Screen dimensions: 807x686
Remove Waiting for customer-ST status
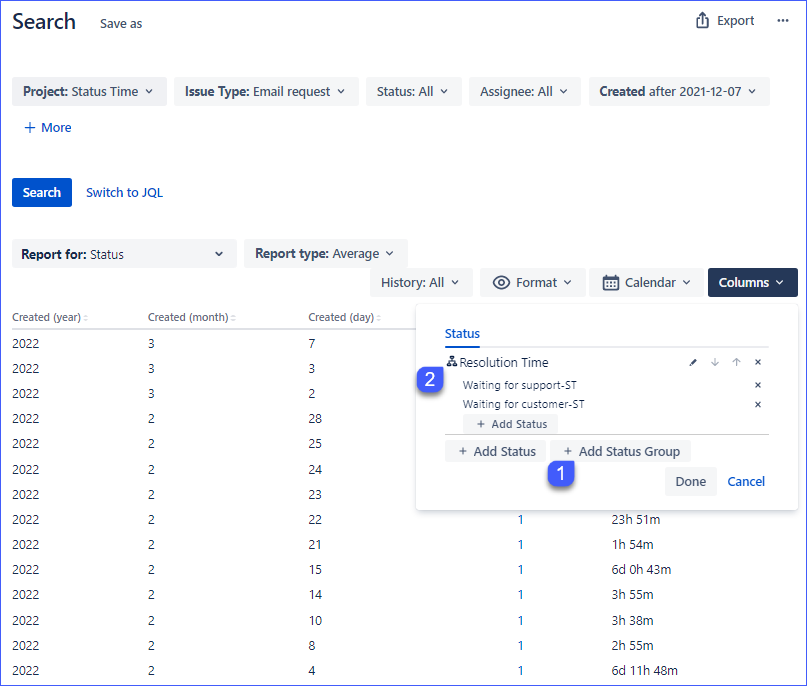point(758,405)
